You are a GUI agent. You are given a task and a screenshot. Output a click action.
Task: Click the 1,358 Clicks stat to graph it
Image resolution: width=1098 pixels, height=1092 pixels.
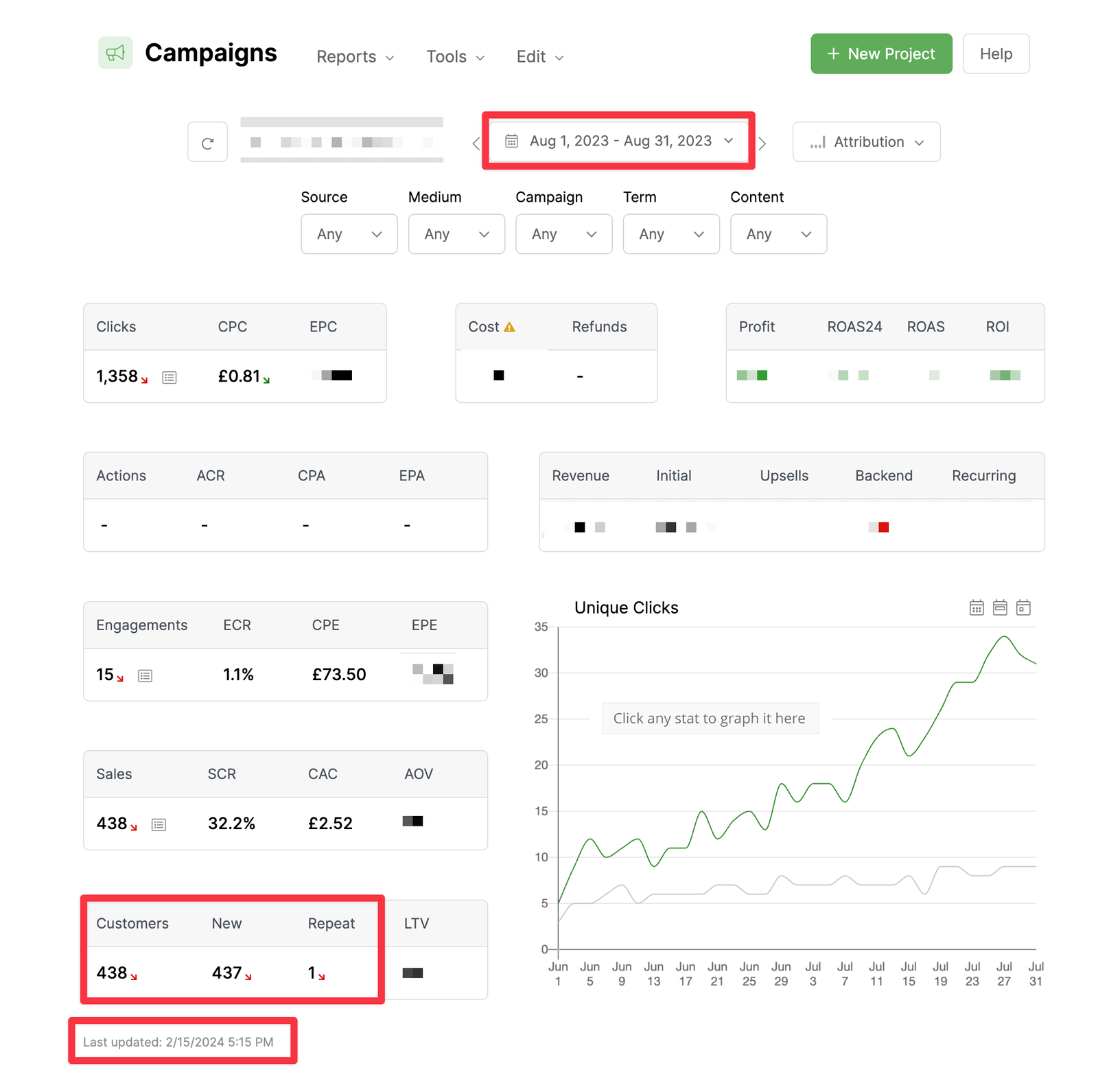(117, 377)
